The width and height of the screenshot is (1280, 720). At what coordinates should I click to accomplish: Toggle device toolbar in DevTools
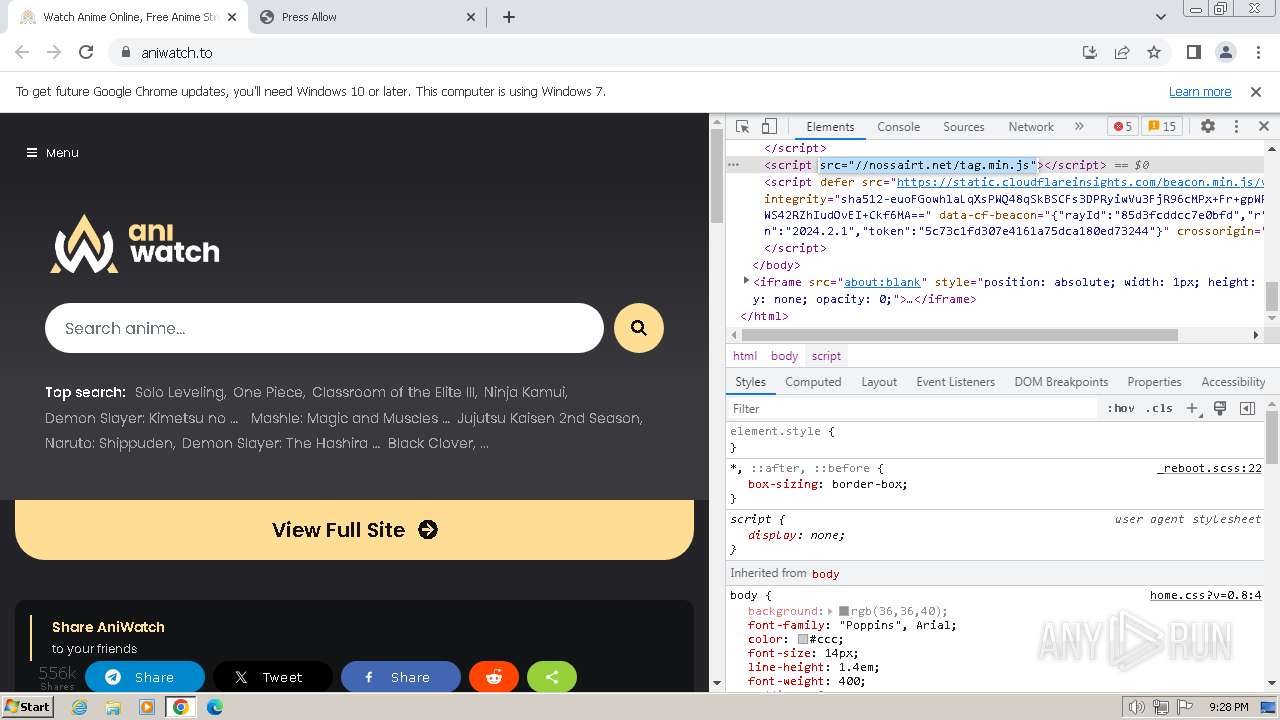point(769,127)
